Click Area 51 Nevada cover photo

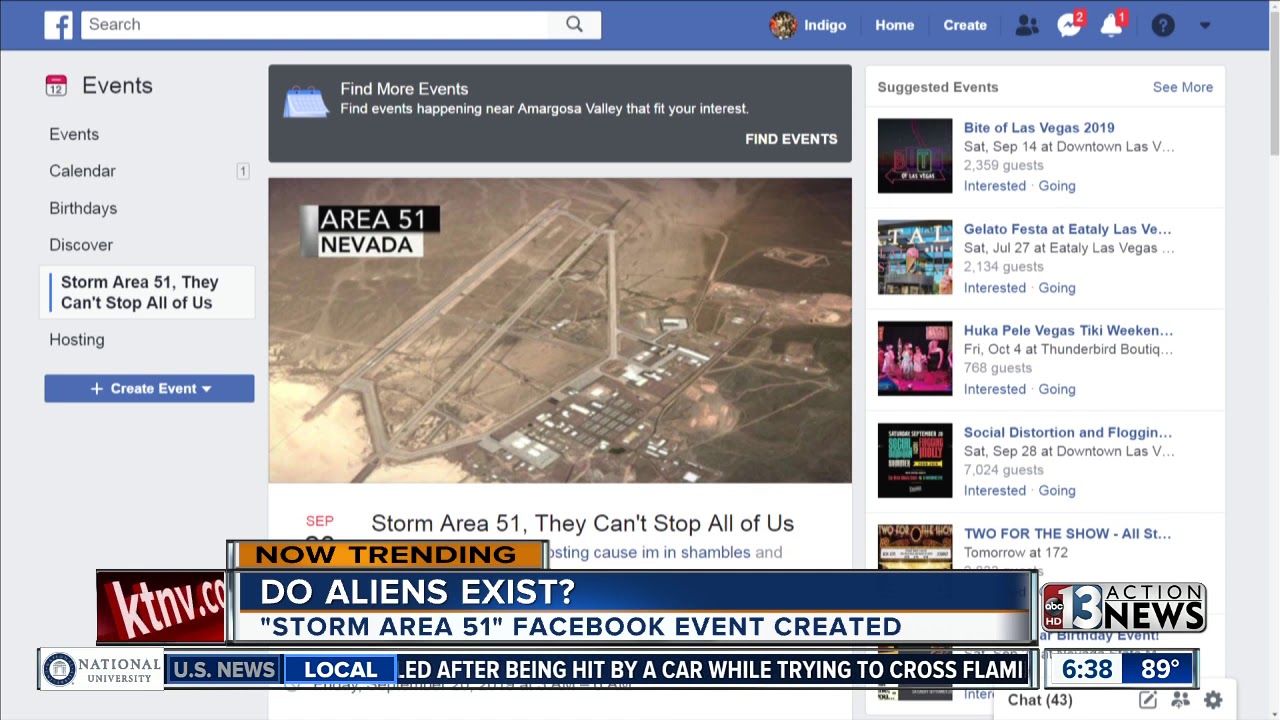click(x=560, y=331)
